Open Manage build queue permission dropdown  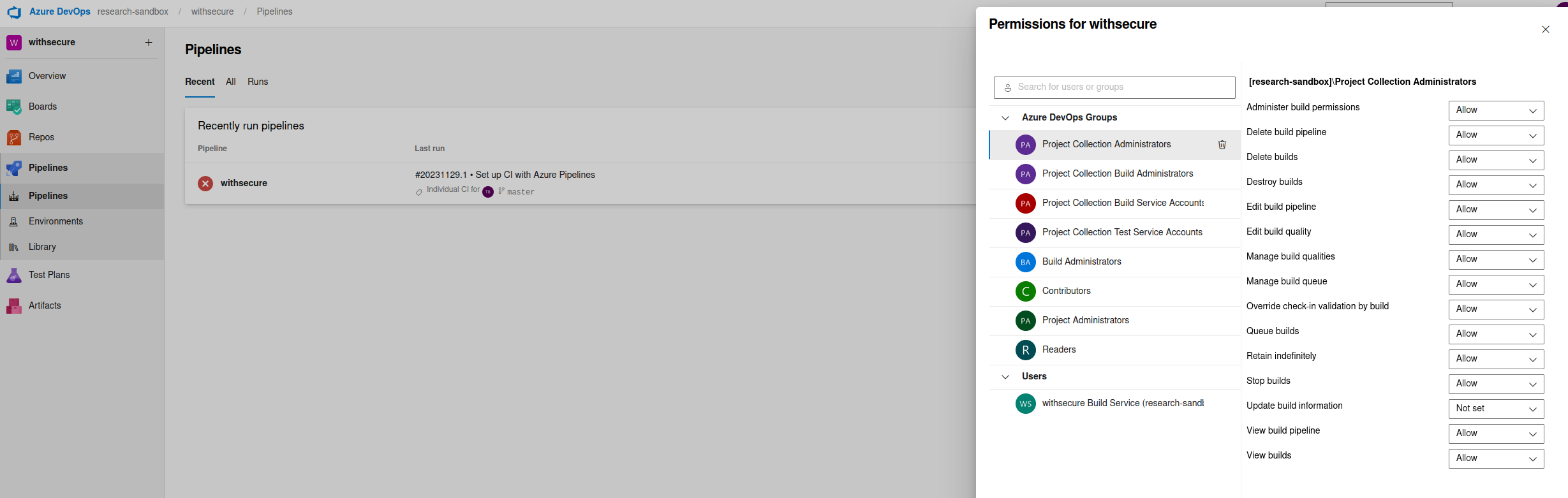[x=1496, y=284]
